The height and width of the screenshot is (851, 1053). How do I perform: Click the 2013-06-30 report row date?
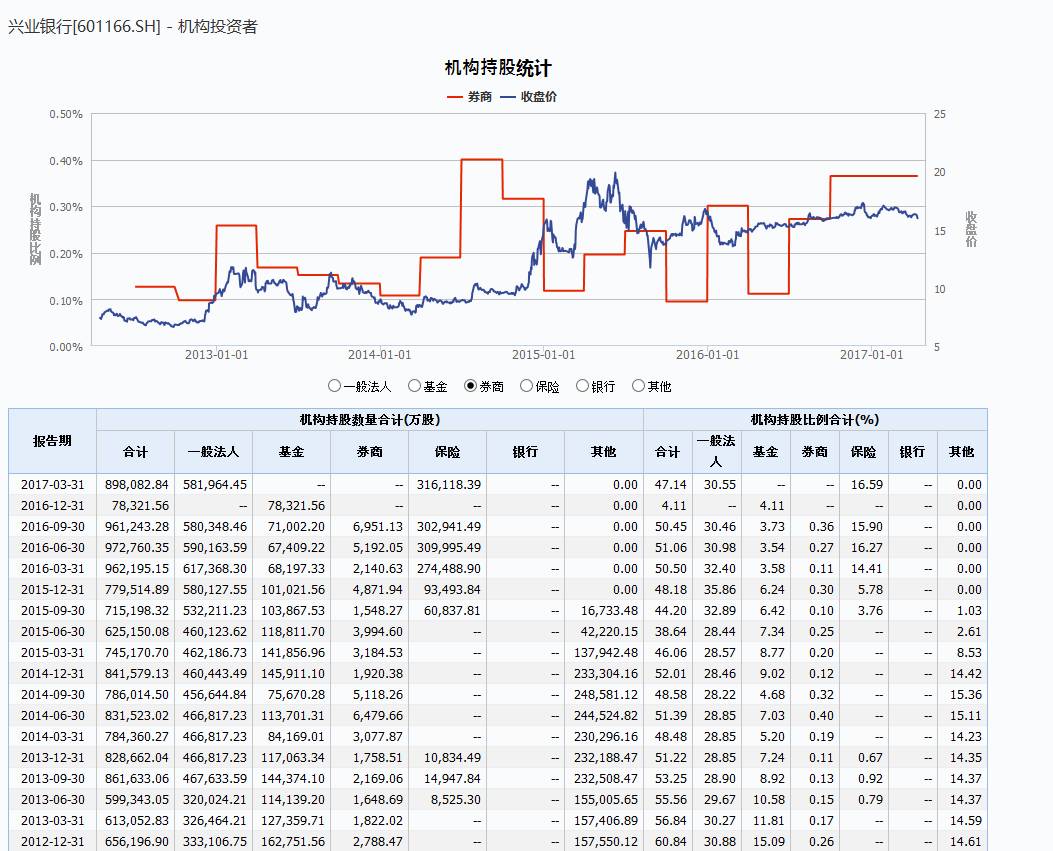52,799
